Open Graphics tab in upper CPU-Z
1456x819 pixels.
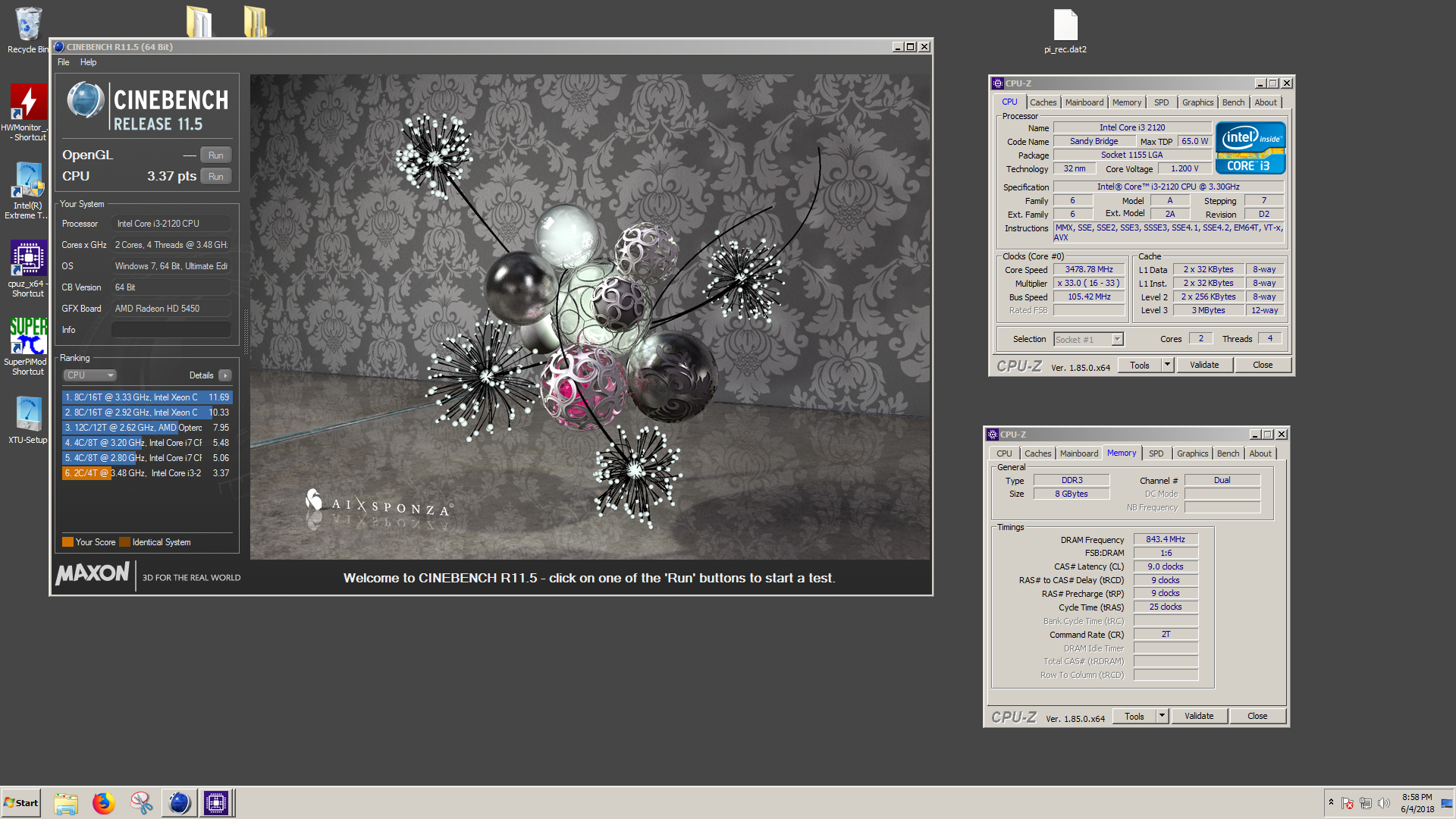click(x=1197, y=102)
